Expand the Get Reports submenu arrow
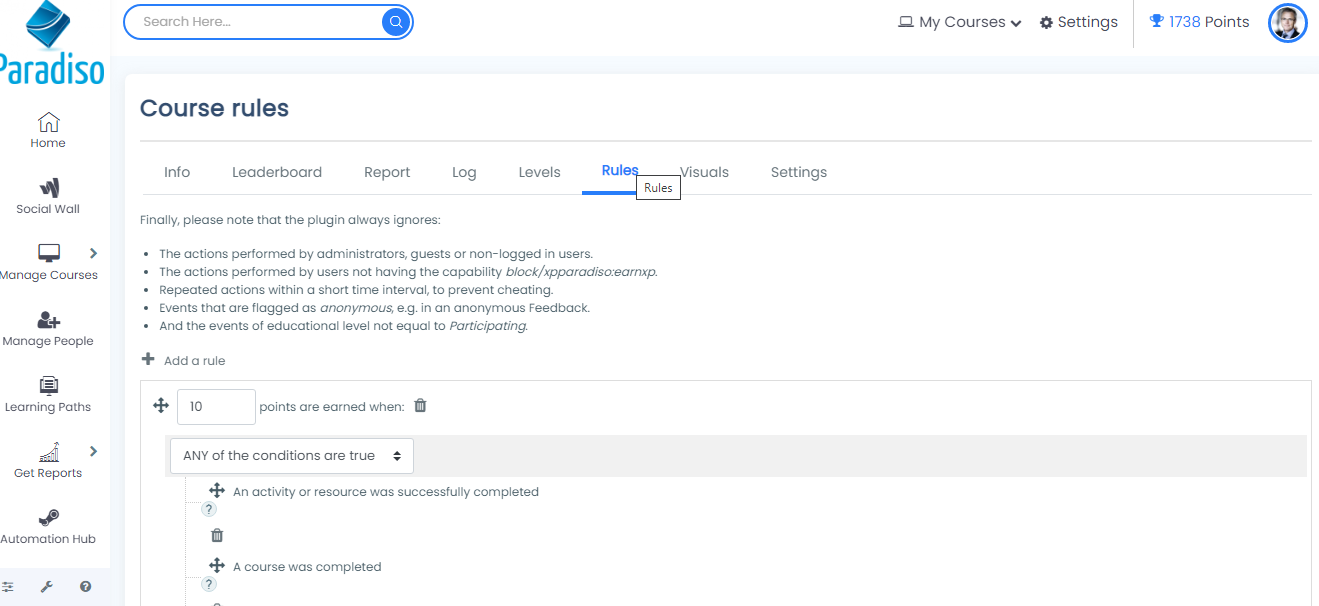This screenshot has height=606, width=1319. click(93, 451)
